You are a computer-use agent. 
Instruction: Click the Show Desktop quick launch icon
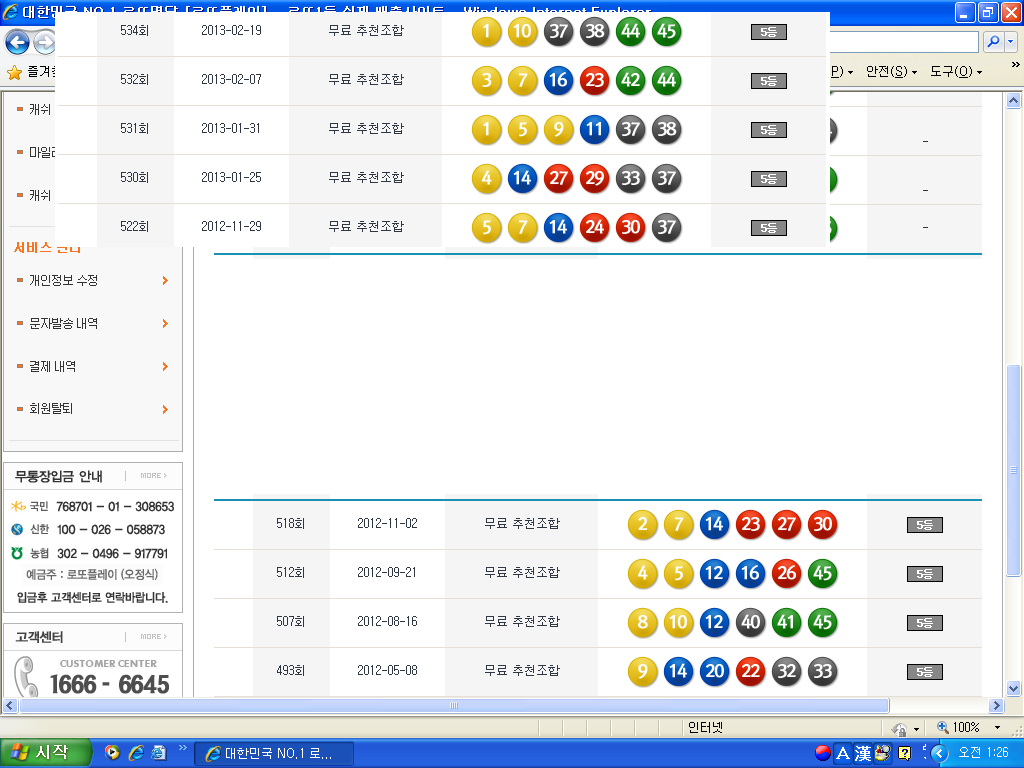158,753
